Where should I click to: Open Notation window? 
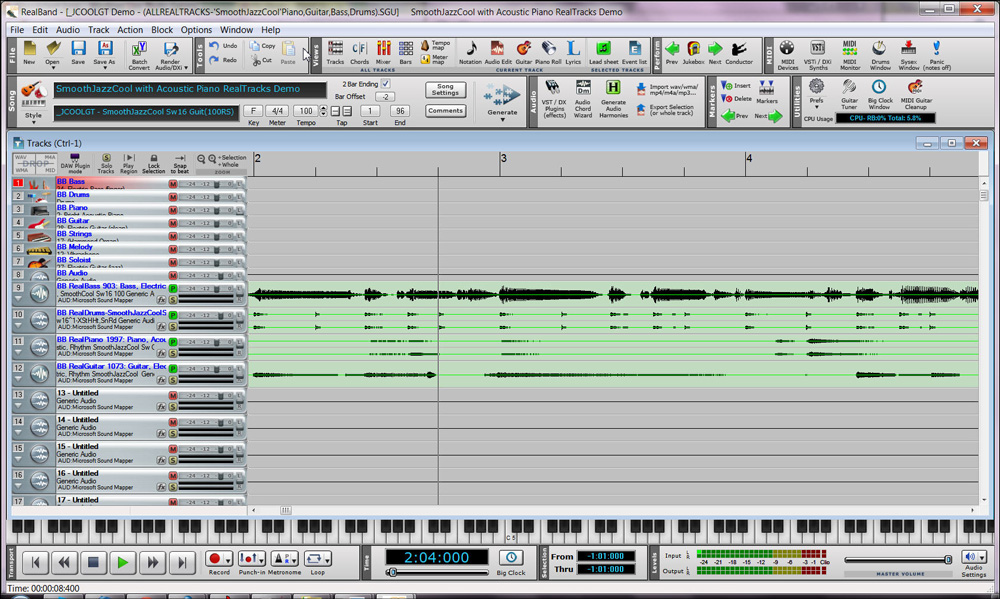coord(470,52)
